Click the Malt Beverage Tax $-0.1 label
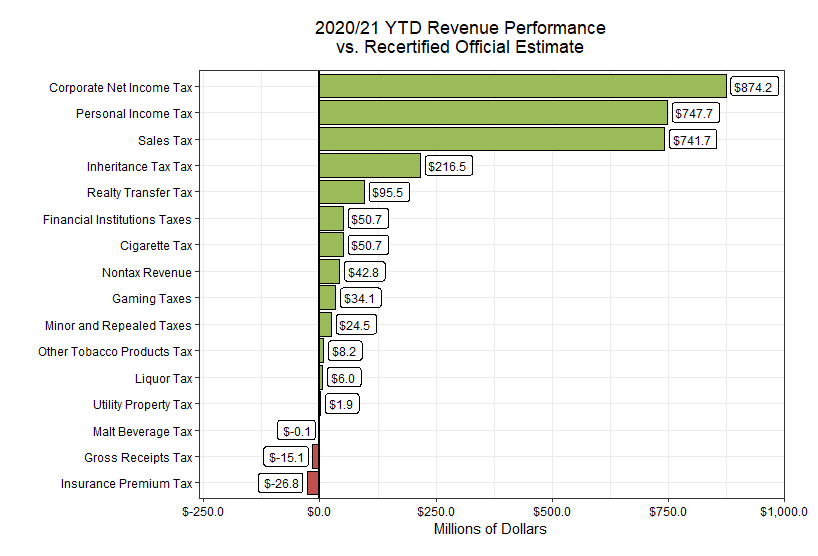 [x=297, y=431]
